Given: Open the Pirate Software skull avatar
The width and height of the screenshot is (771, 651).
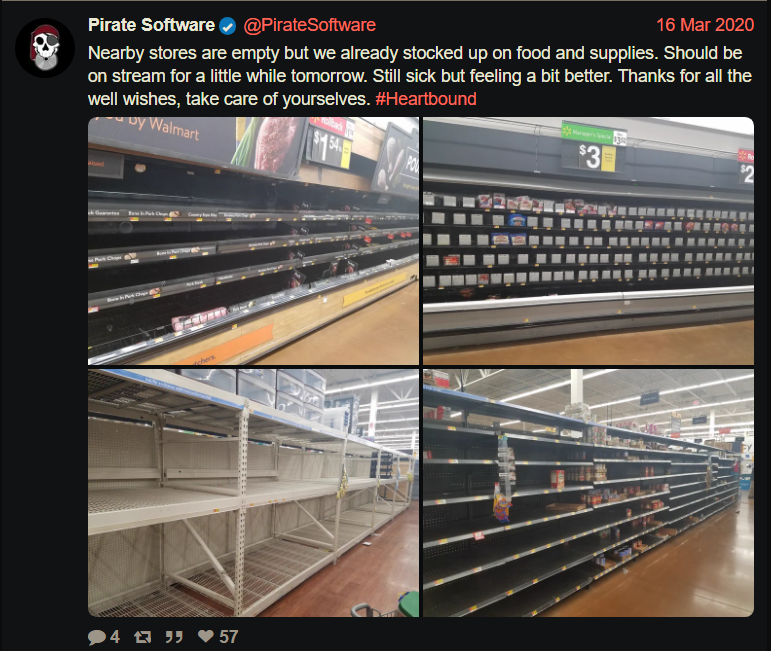Looking at the screenshot, I should 45,48.
